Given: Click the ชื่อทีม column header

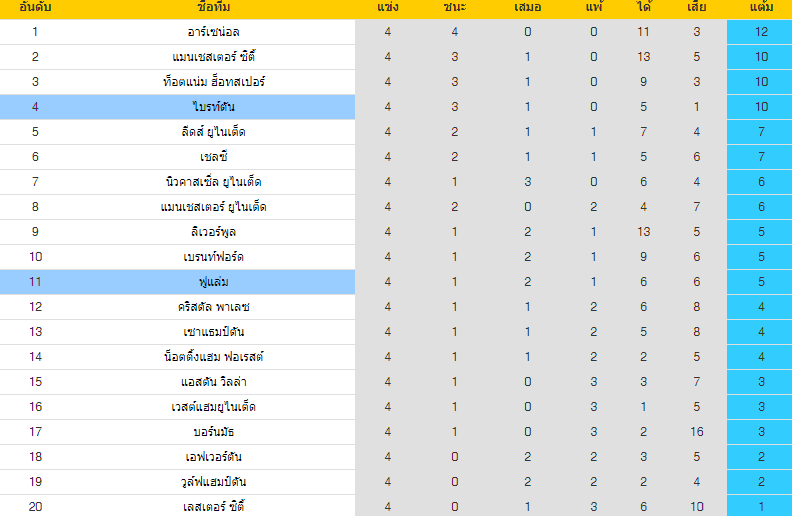Looking at the screenshot, I should (214, 7).
